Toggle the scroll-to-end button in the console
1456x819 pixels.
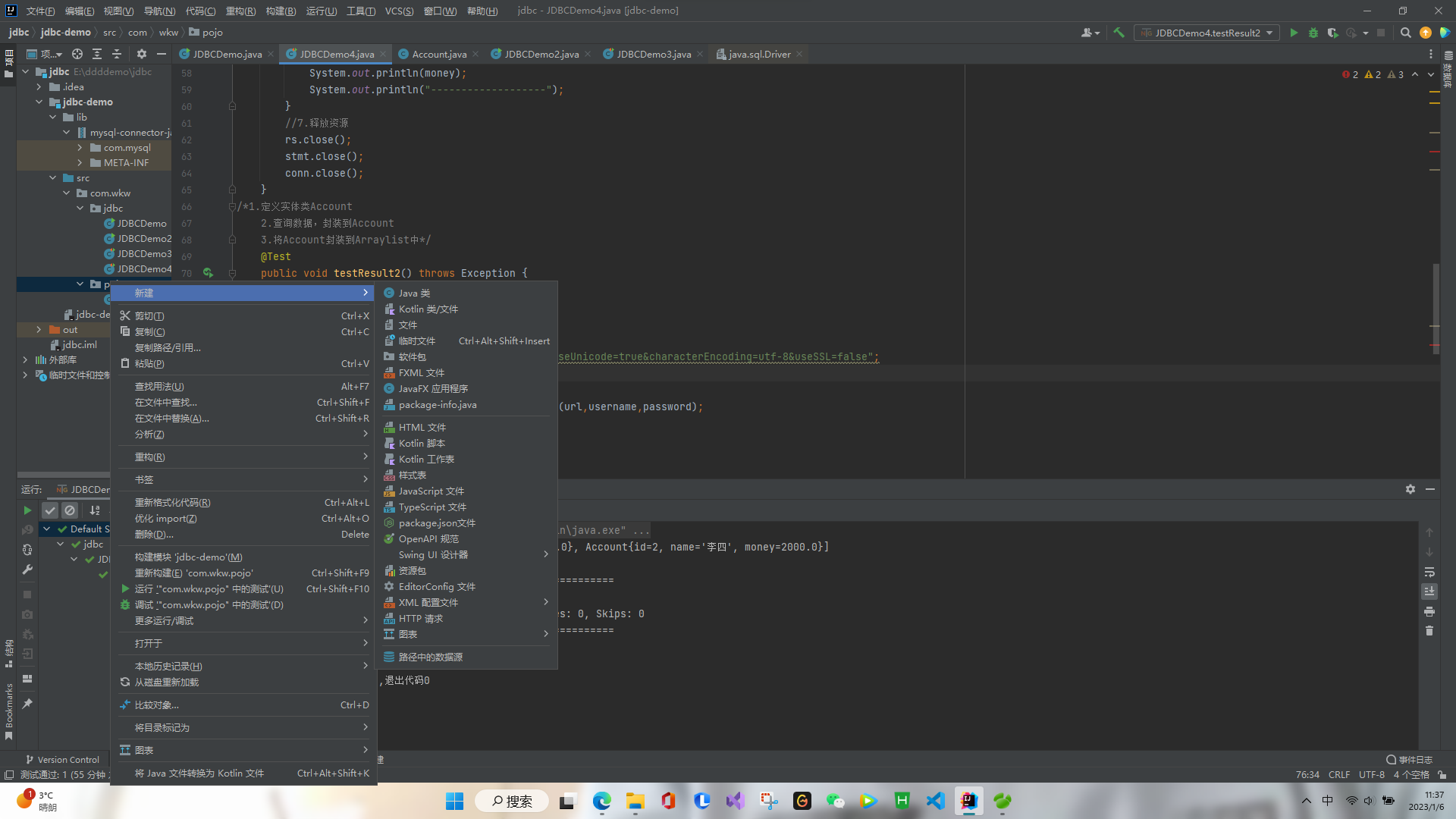click(1429, 591)
